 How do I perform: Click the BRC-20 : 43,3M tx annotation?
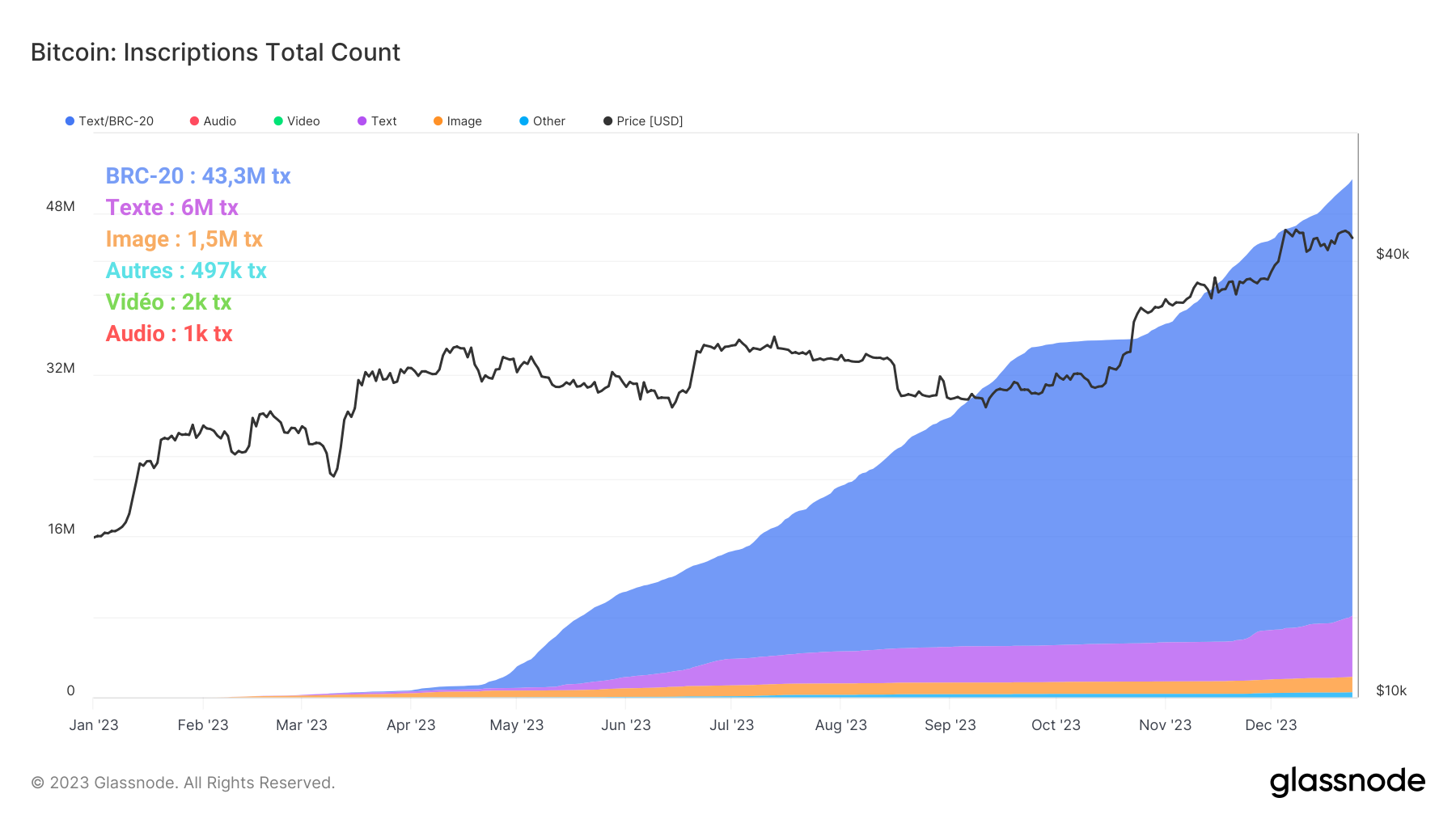[198, 176]
